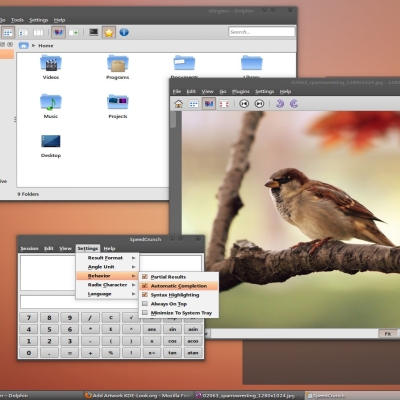The width and height of the screenshot is (400, 400).
Task: Toggle the Automatic Completion checkbox
Action: (x=145, y=286)
